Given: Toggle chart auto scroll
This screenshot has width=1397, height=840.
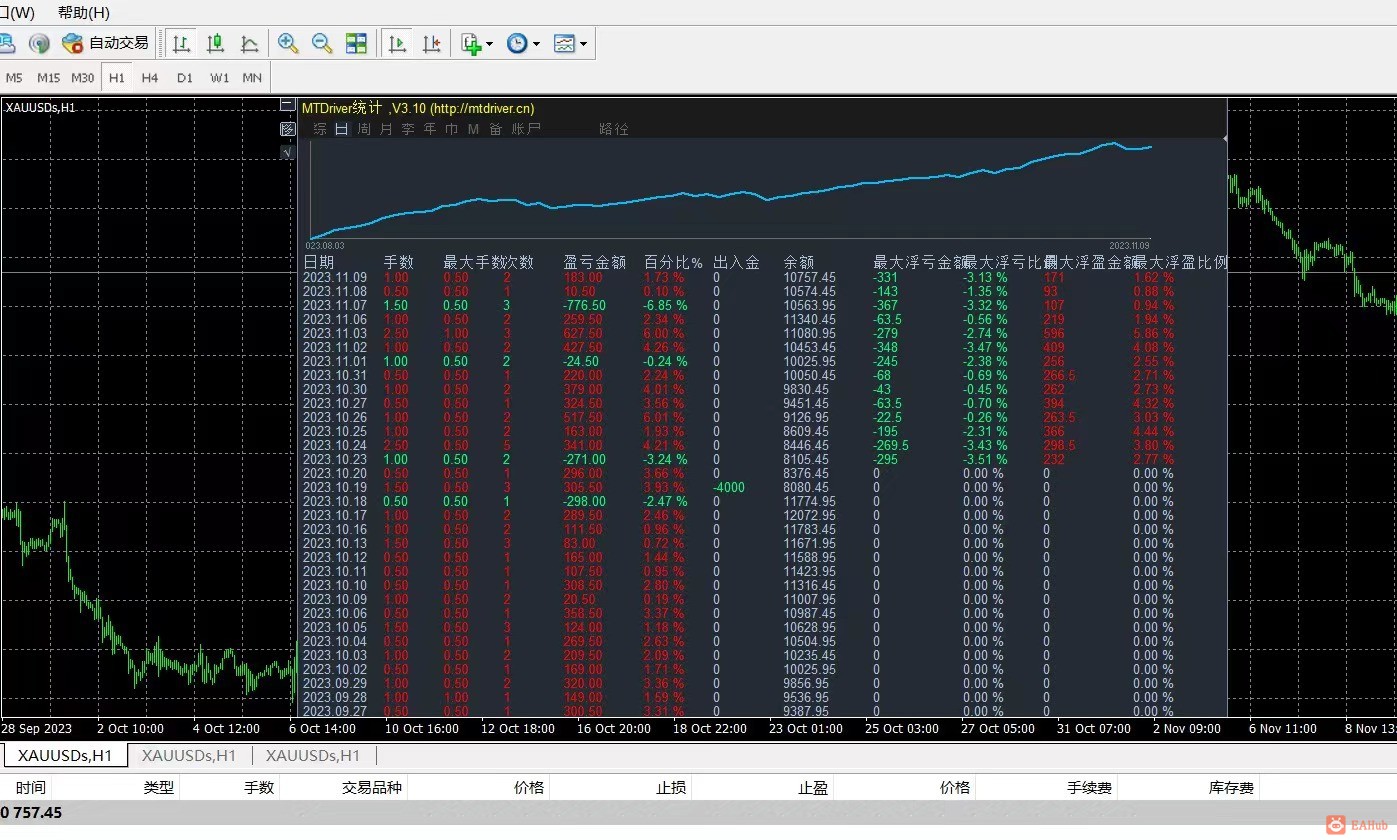Looking at the screenshot, I should coord(397,43).
